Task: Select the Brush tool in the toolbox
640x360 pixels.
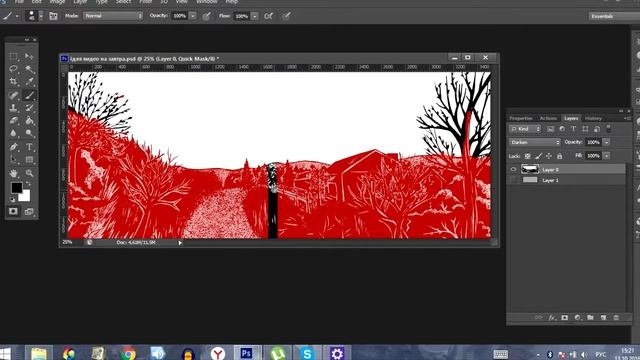Action: tap(29, 95)
